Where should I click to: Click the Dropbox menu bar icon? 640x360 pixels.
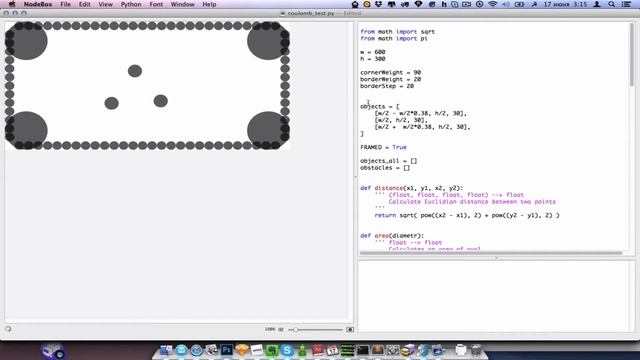click(x=378, y=4)
